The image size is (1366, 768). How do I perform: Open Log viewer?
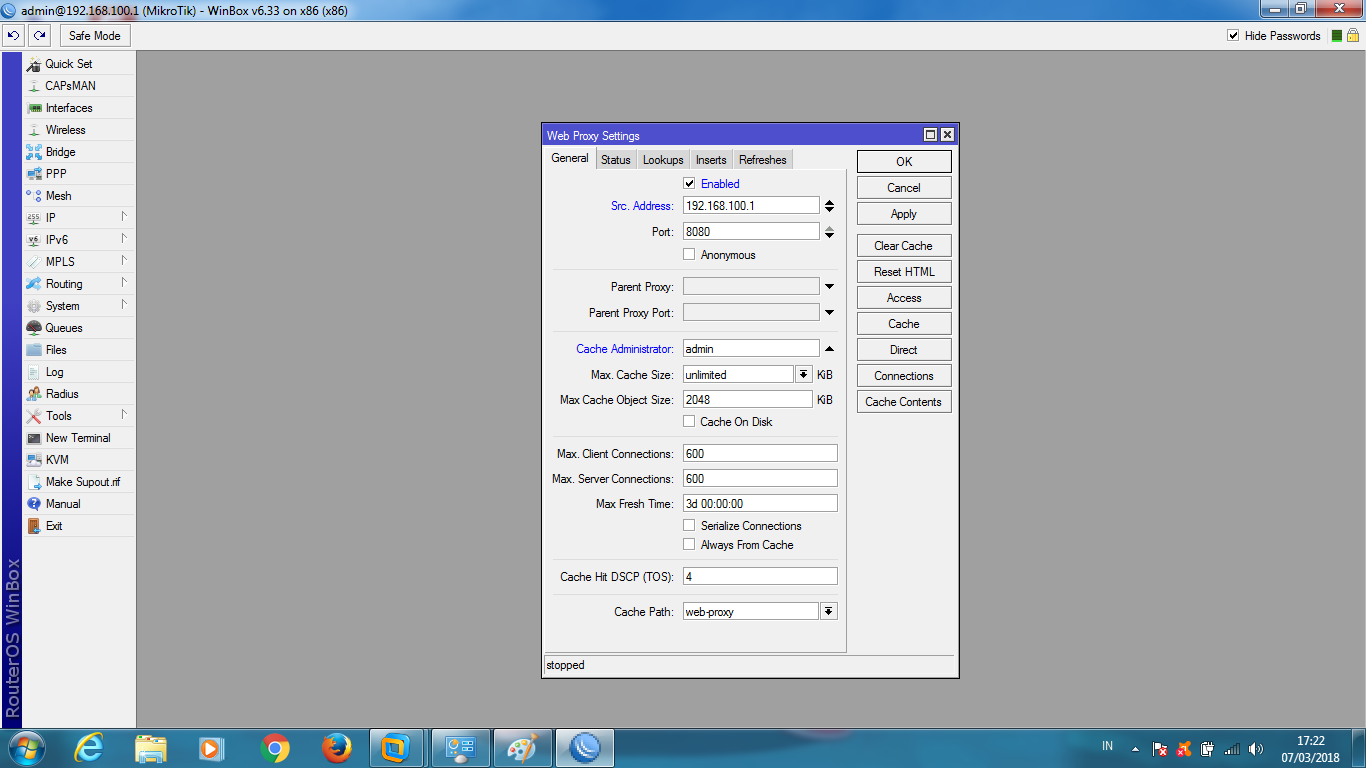tap(79, 372)
